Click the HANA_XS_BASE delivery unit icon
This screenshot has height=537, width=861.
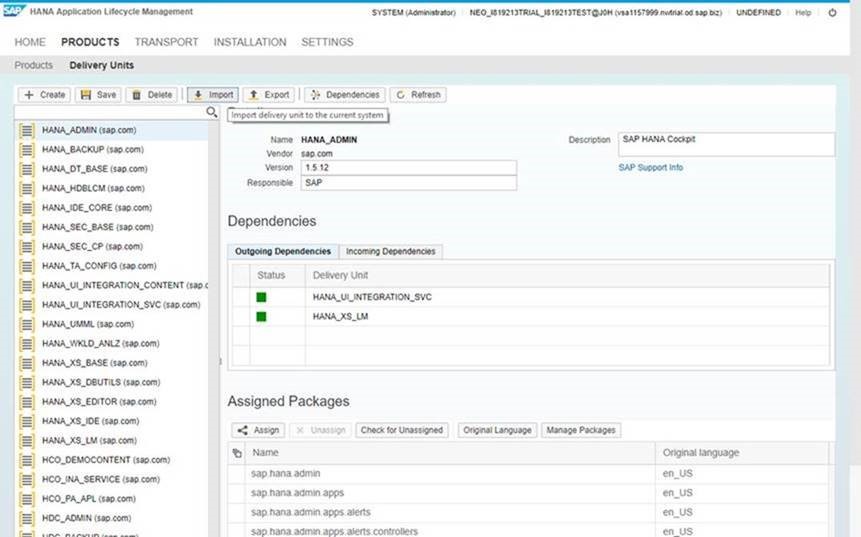[x=26, y=363]
